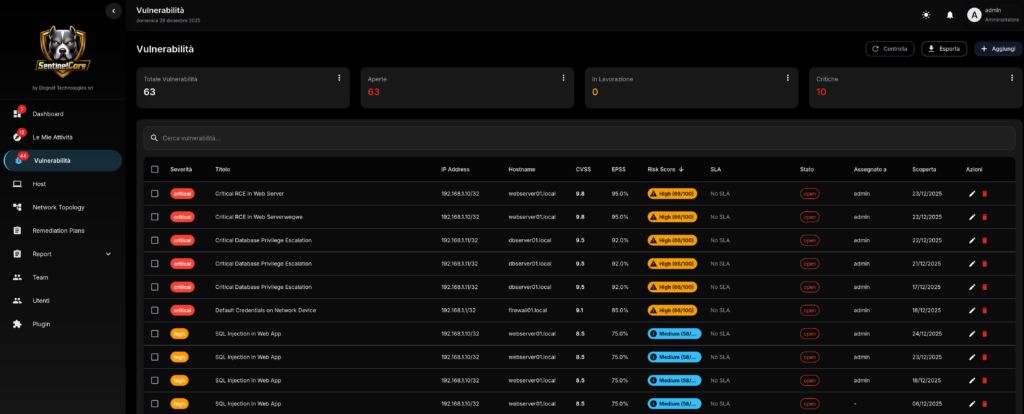Delete the Default Credentials on Network Device row
Image resolution: width=1024 pixels, height=414 pixels.
click(x=985, y=310)
